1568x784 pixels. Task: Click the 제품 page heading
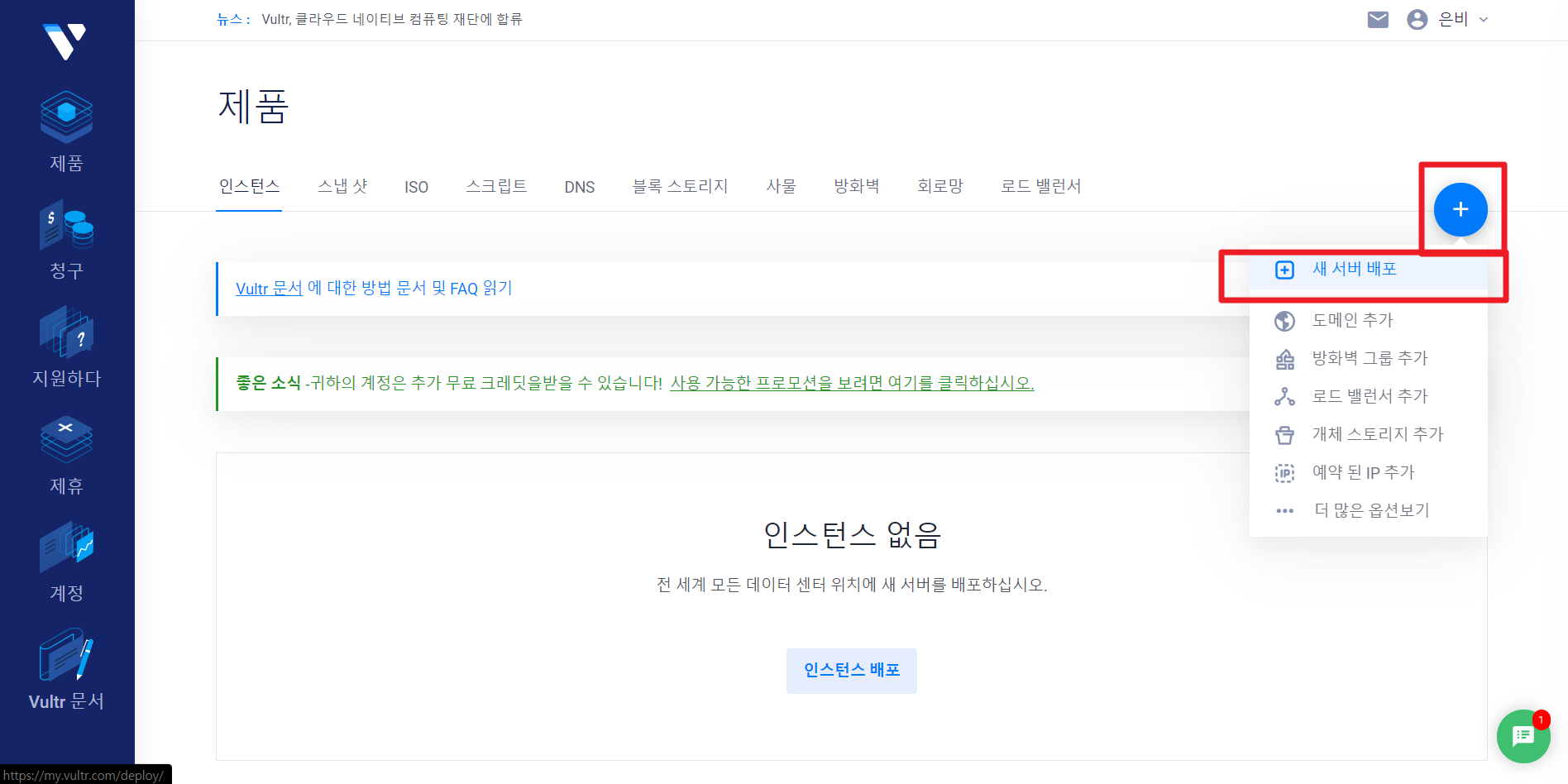(x=253, y=108)
